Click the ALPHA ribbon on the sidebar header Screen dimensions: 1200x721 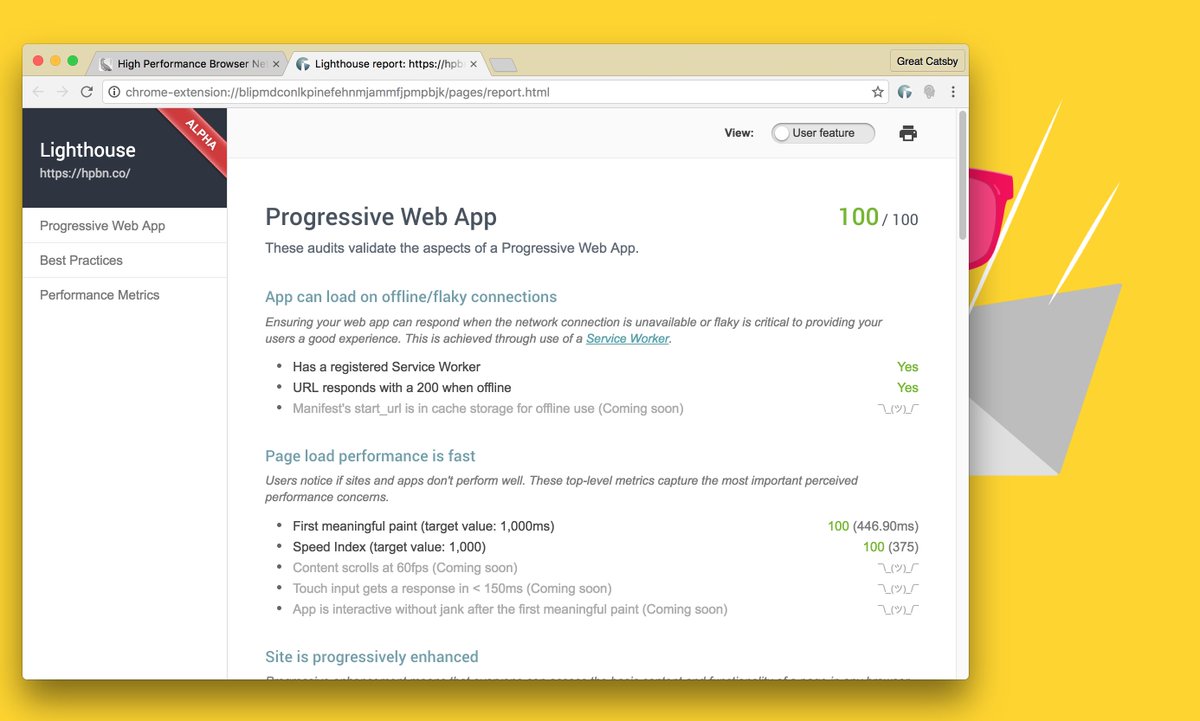click(200, 135)
